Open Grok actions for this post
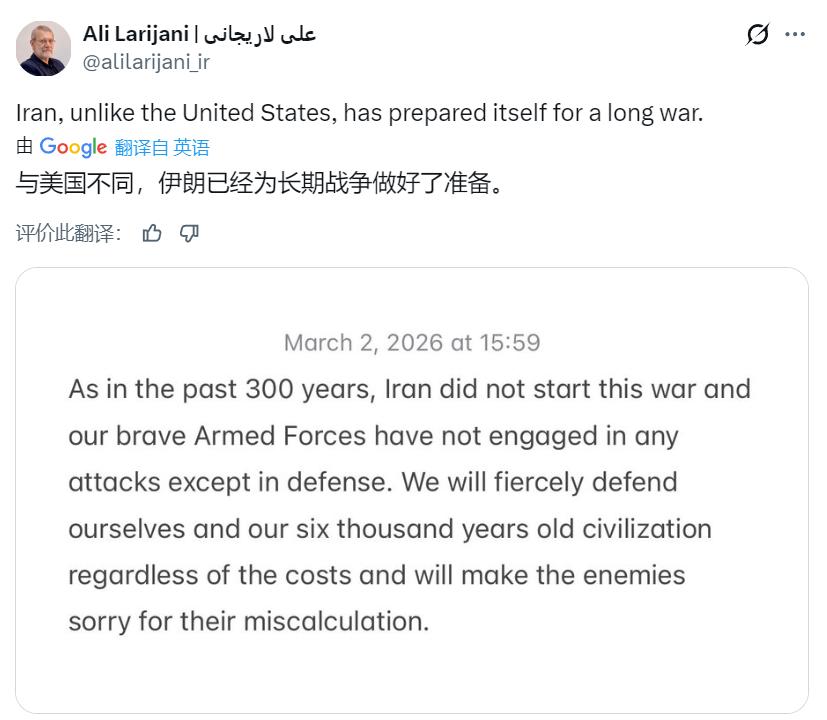827x720 pixels. 757,32
